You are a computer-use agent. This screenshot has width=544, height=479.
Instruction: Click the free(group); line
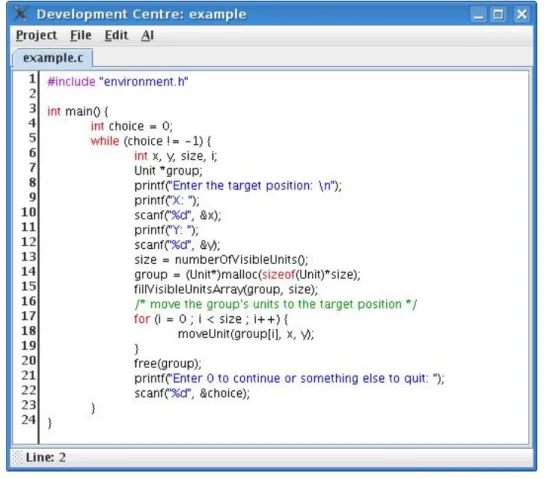(x=168, y=363)
